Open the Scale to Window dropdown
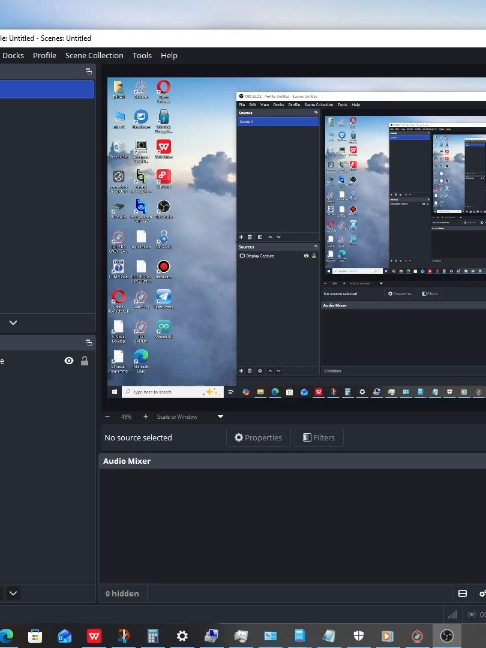The image size is (486, 648). tap(189, 417)
